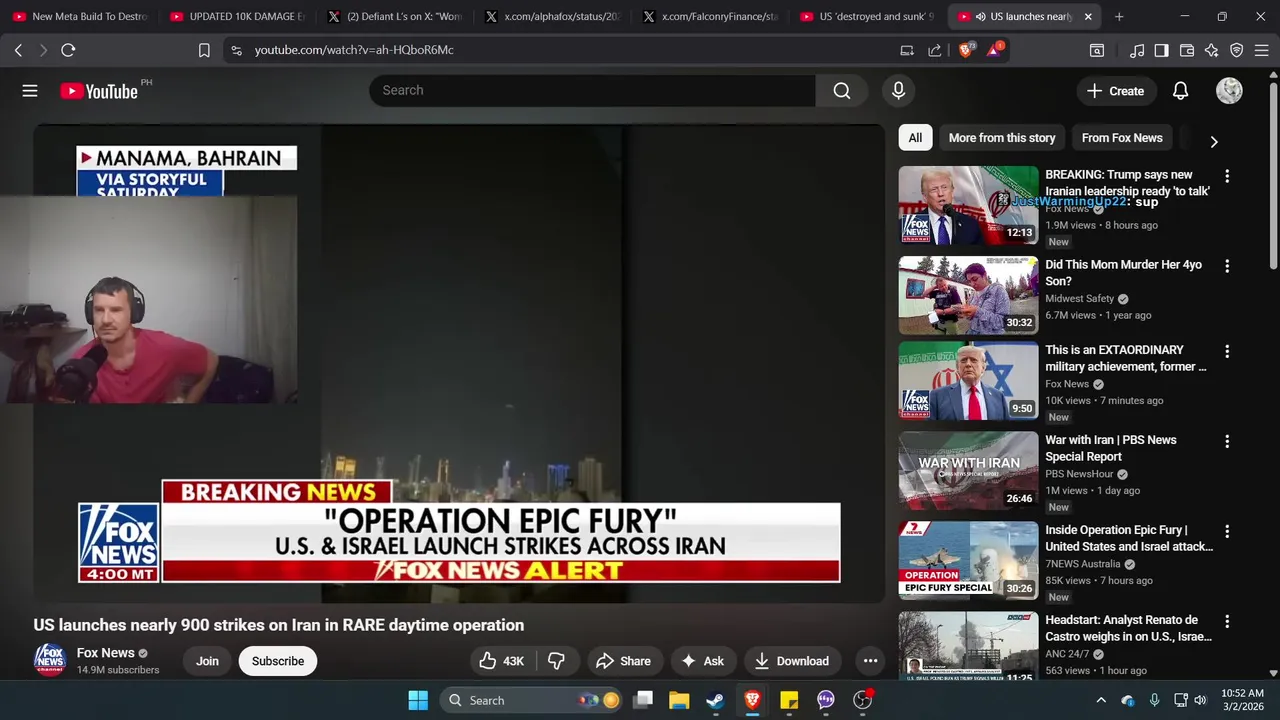Open Brave Rewards triangle icon
The height and width of the screenshot is (720, 1280).
[994, 50]
